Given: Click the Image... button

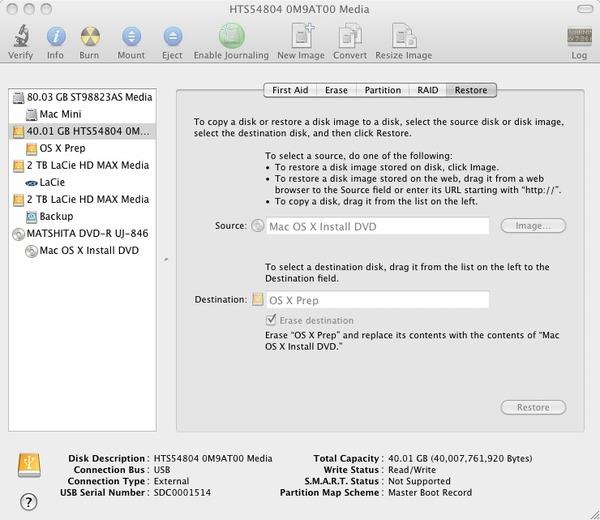Looking at the screenshot, I should click(533, 226).
